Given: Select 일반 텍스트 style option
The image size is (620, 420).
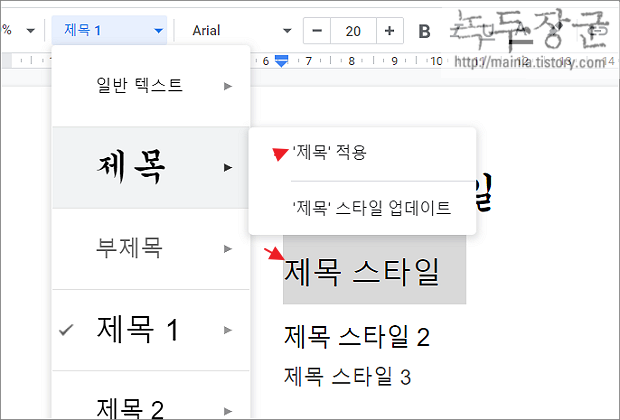Looking at the screenshot, I should [151, 86].
